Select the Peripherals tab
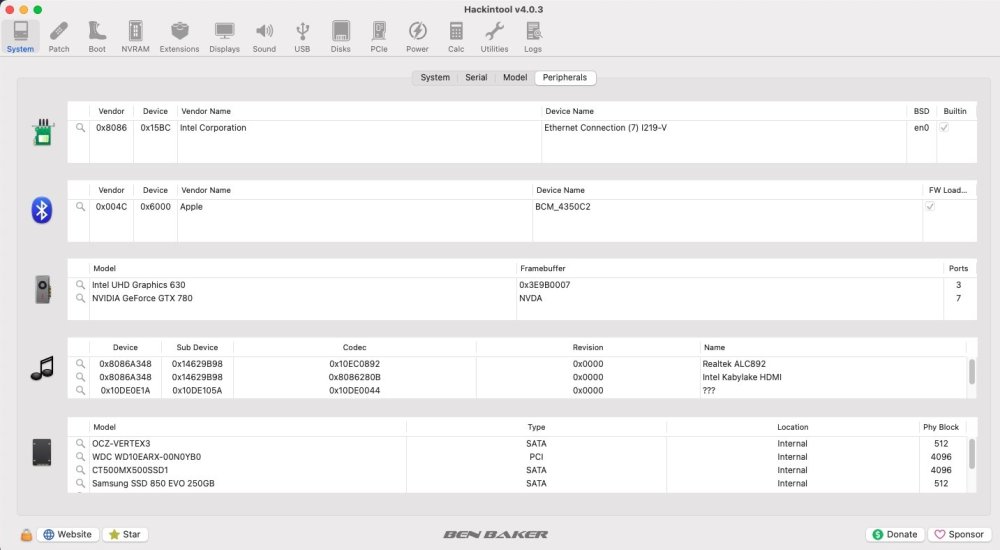 pos(564,77)
